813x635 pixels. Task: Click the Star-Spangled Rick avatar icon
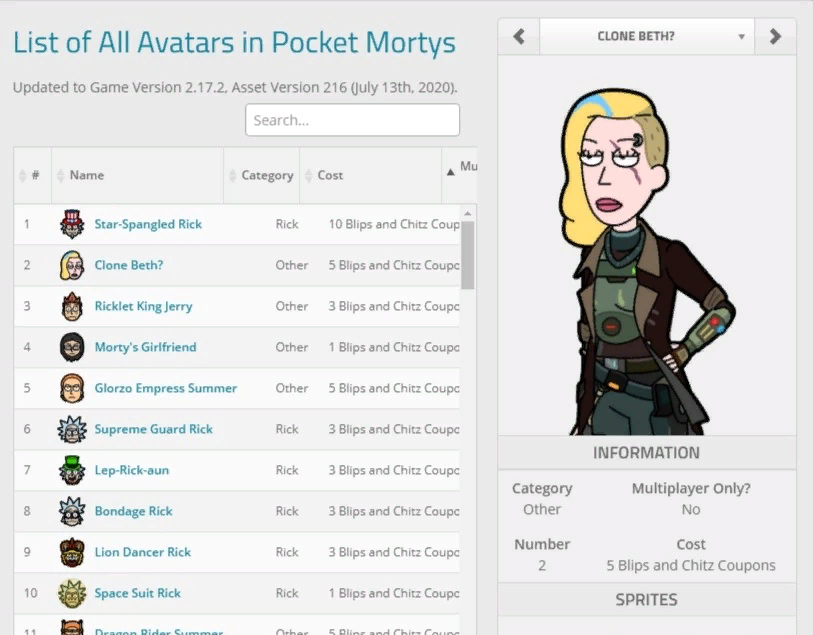tap(72, 224)
